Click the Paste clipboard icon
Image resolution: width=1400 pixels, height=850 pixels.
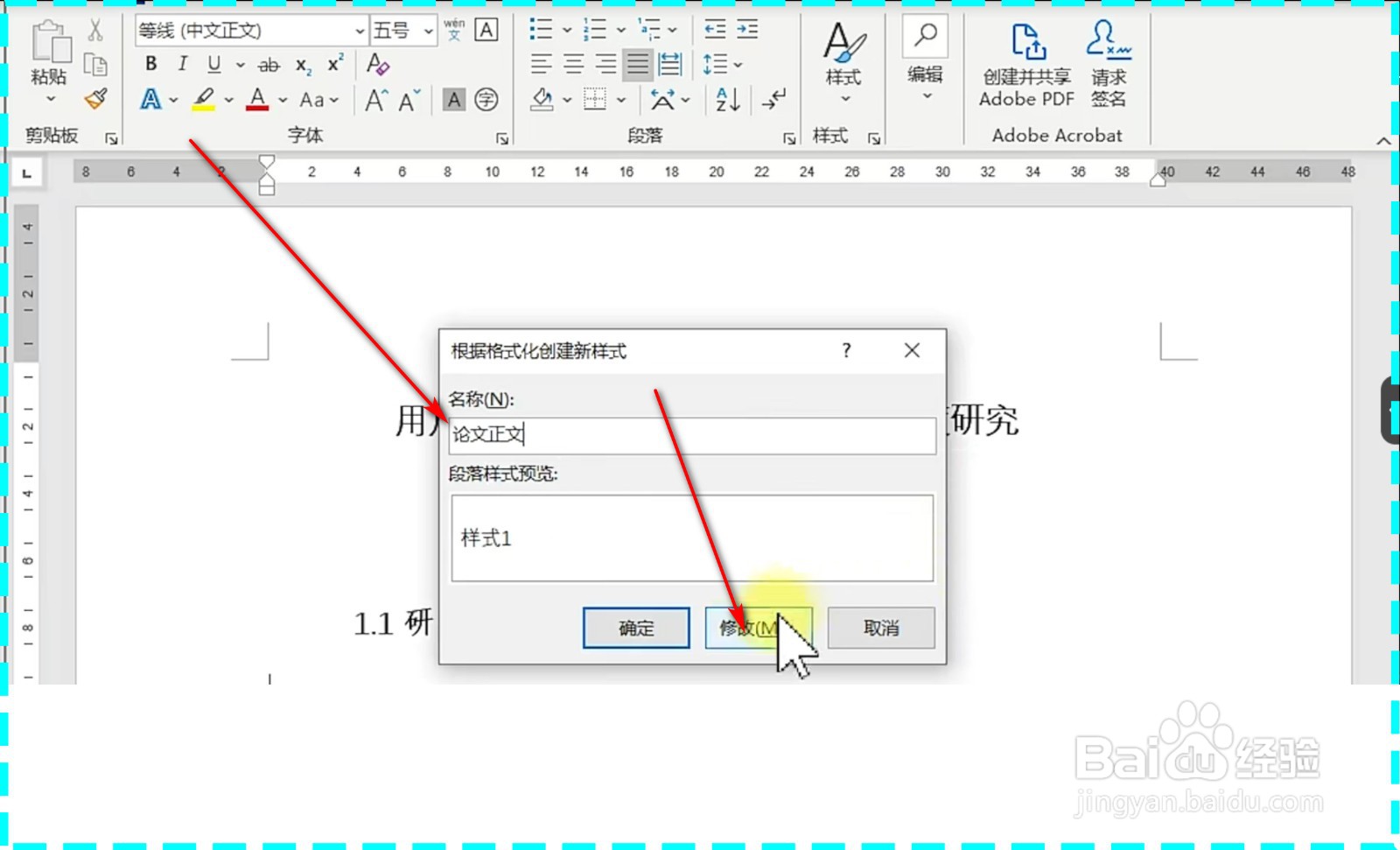coord(51,41)
